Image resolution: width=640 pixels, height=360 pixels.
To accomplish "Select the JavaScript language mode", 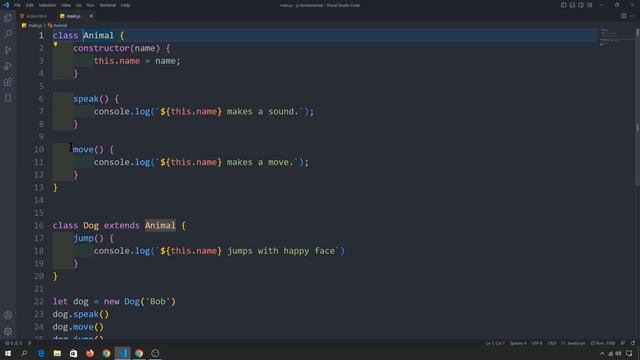I will (576, 343).
